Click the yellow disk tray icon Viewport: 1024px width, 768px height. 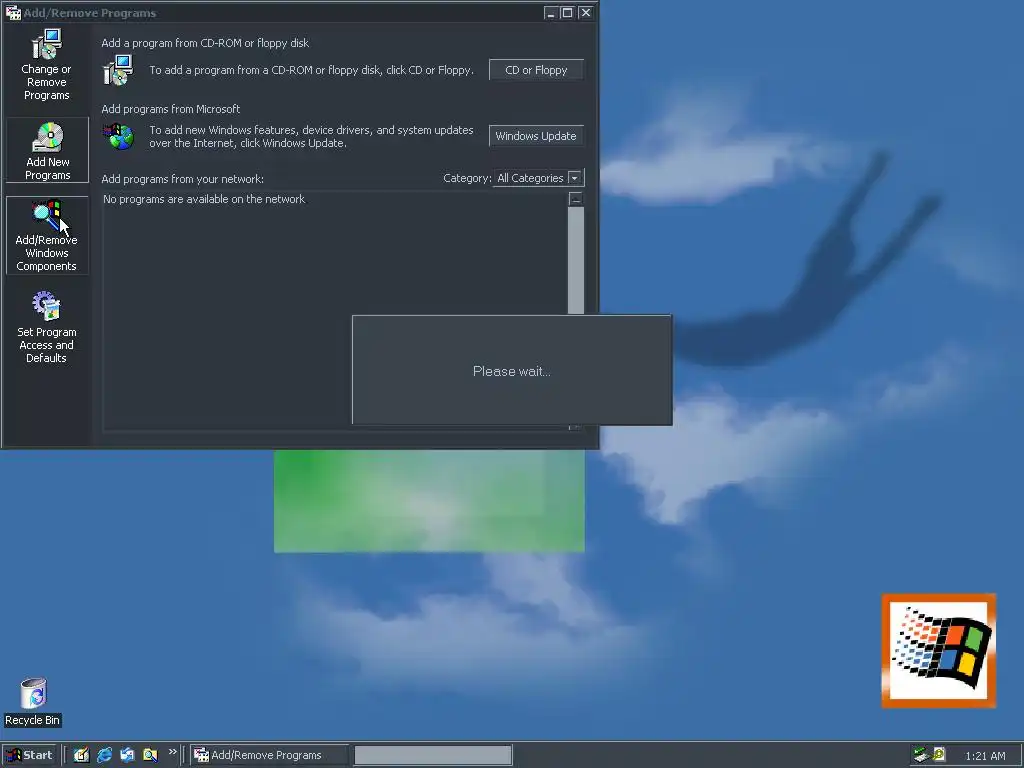click(x=938, y=754)
